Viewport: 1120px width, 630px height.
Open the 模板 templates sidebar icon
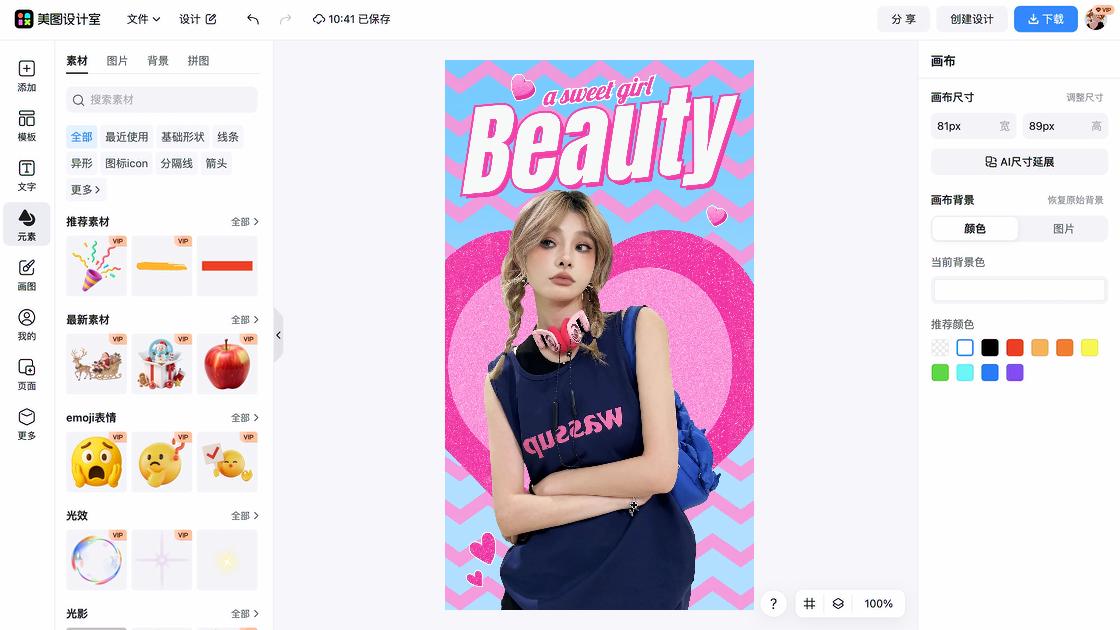click(27, 125)
